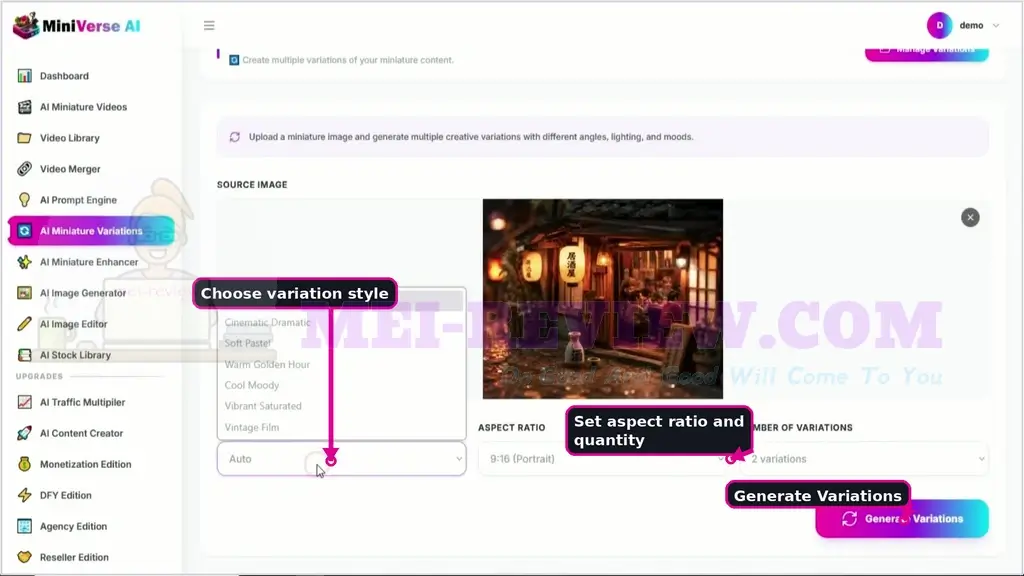The height and width of the screenshot is (576, 1024).
Task: Pick Vintage Film style option
Action: tap(252, 428)
